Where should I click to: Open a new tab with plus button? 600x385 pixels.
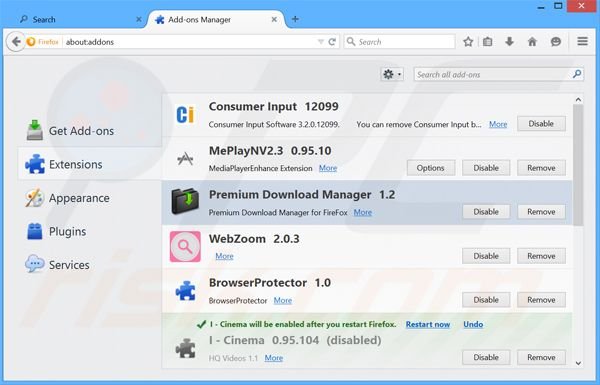tap(295, 19)
